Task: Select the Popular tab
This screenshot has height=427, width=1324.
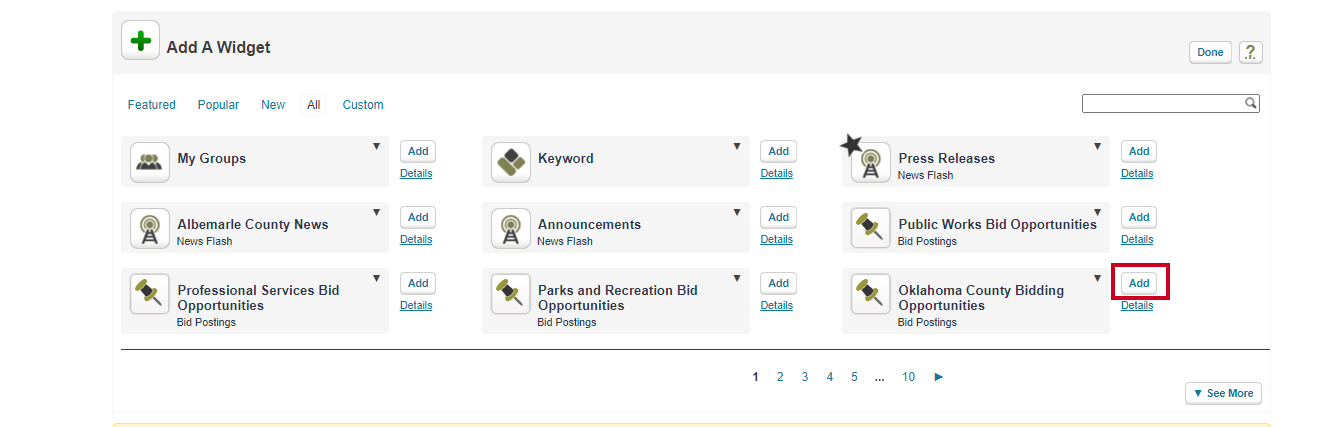Action: click(218, 105)
